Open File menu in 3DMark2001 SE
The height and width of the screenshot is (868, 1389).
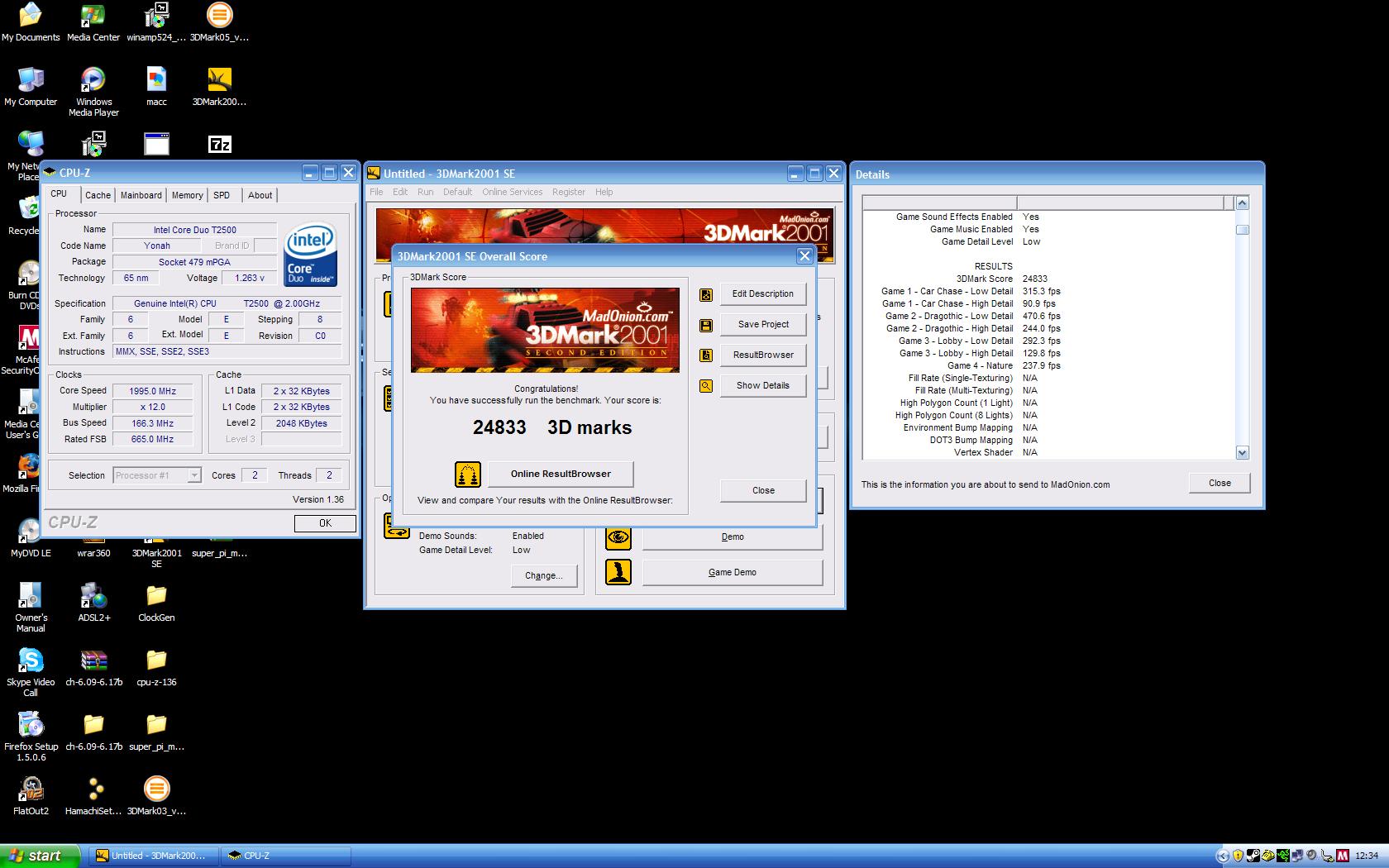pos(376,192)
